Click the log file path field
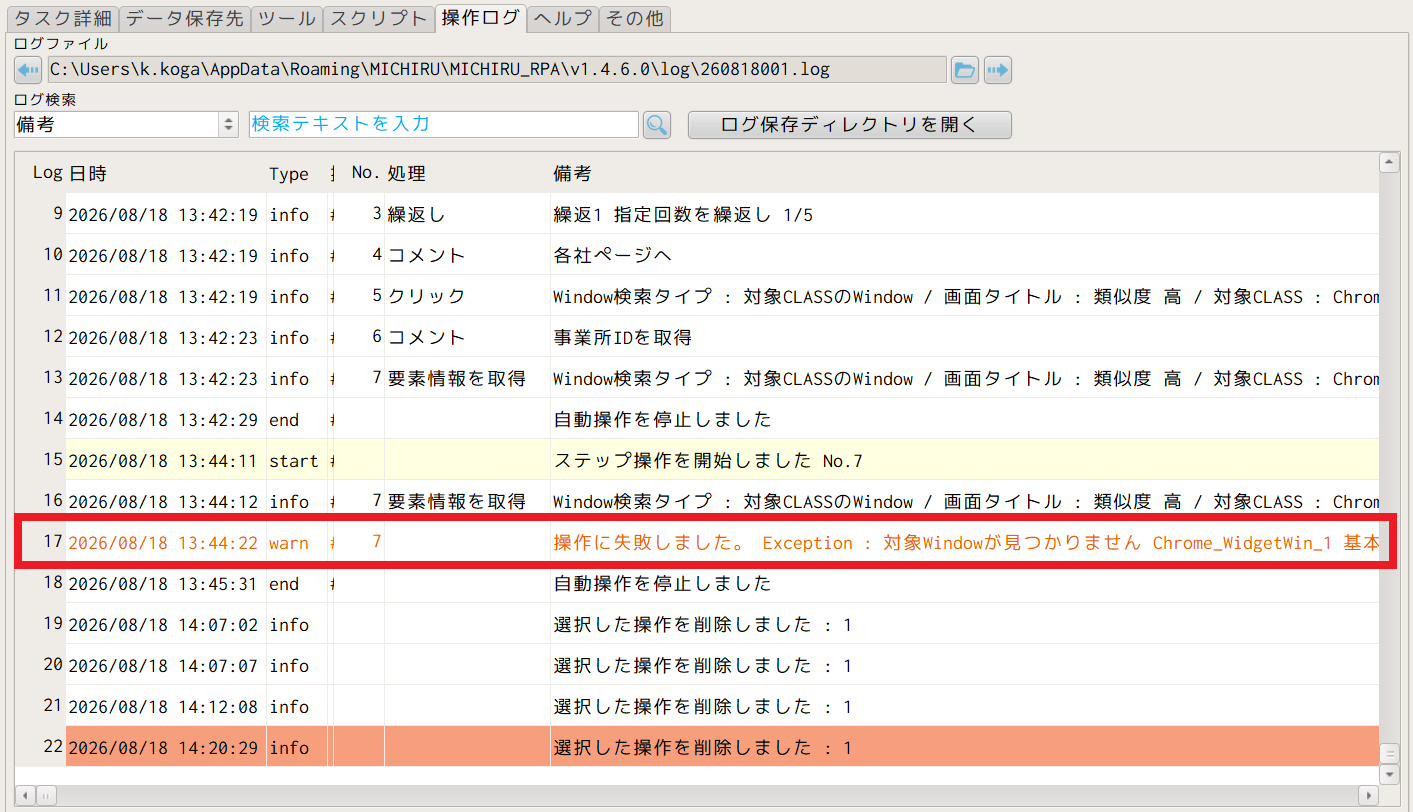Screen dimensions: 1413x812 point(496,69)
